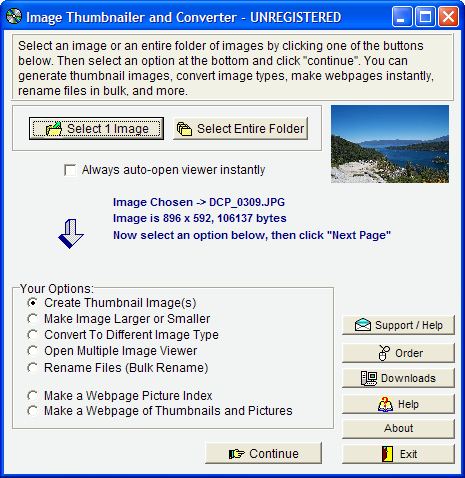Open Support / Help button
The width and height of the screenshot is (465, 478).
click(x=398, y=325)
